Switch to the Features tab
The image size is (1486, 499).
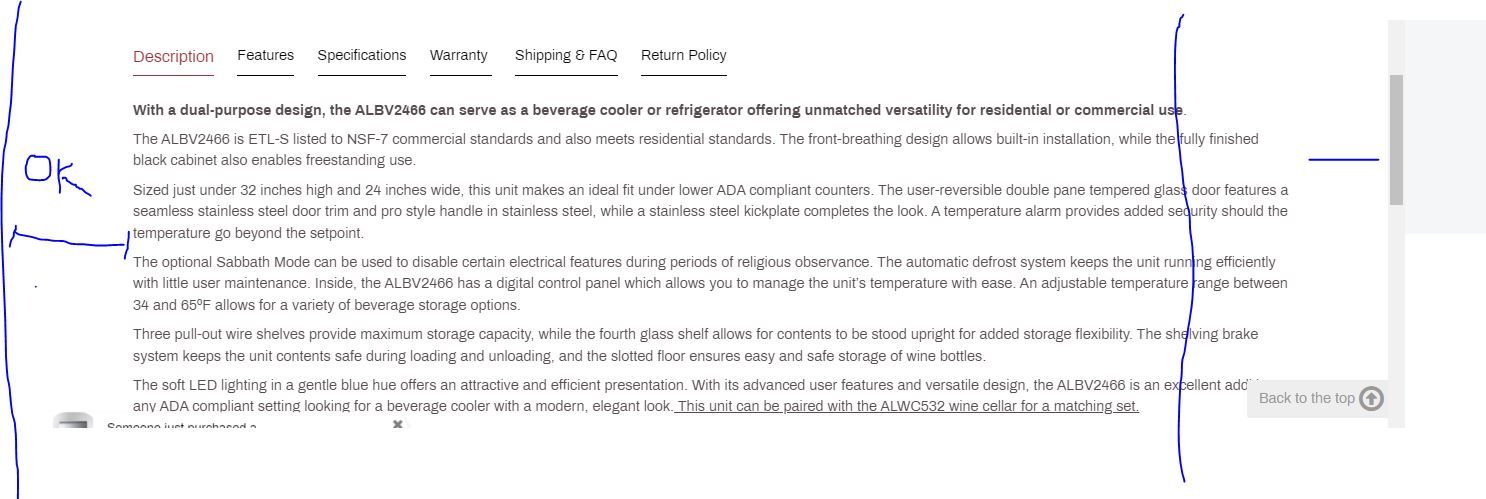[x=265, y=55]
